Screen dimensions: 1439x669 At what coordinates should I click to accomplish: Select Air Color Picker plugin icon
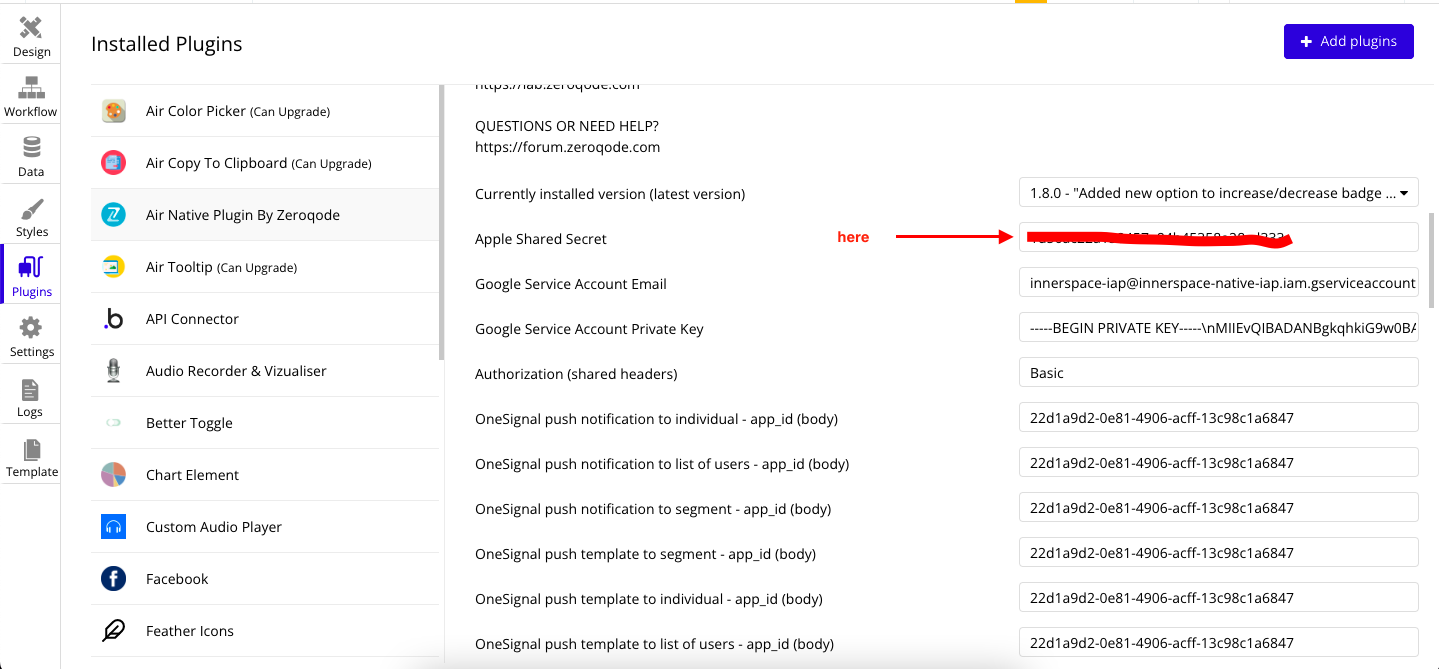(114, 111)
